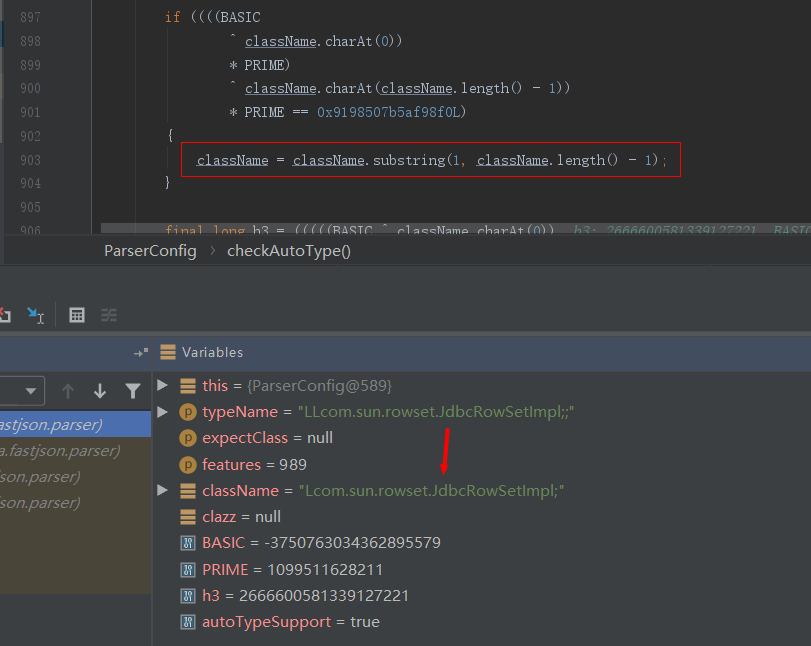Select the features = 989 variable row
The image size is (811, 646).
[482, 464]
